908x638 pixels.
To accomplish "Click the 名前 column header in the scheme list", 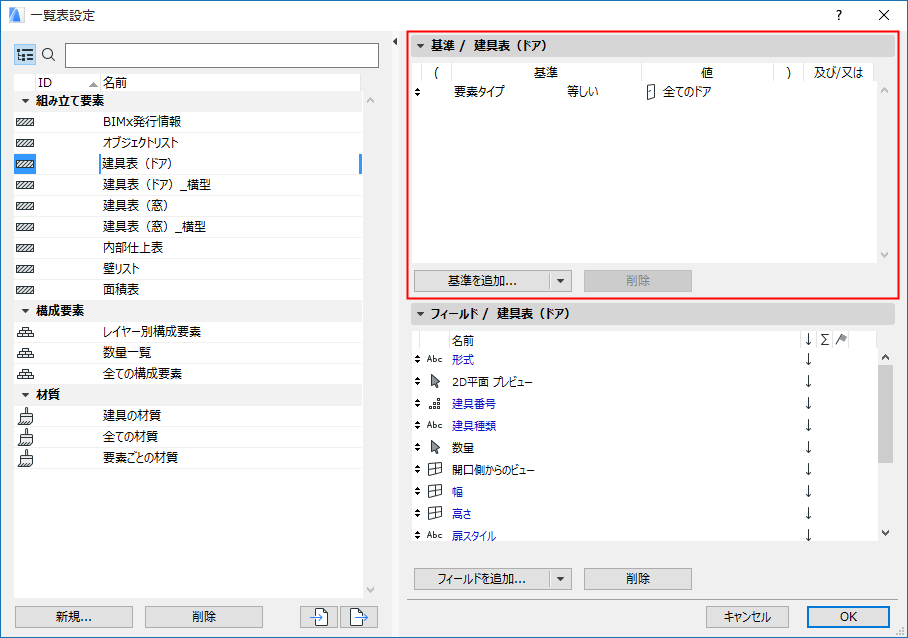I will 230,83.
